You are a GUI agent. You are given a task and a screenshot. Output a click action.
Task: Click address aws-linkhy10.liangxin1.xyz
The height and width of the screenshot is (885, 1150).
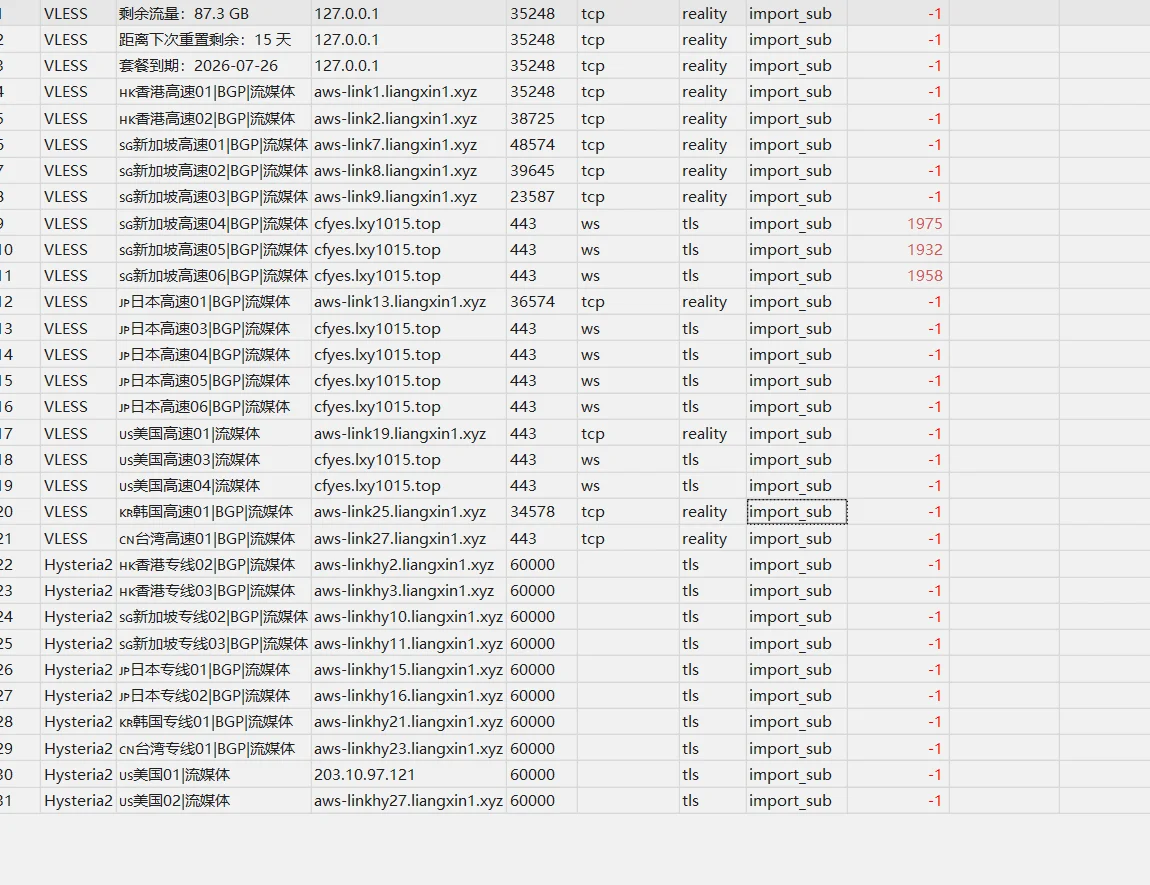409,617
